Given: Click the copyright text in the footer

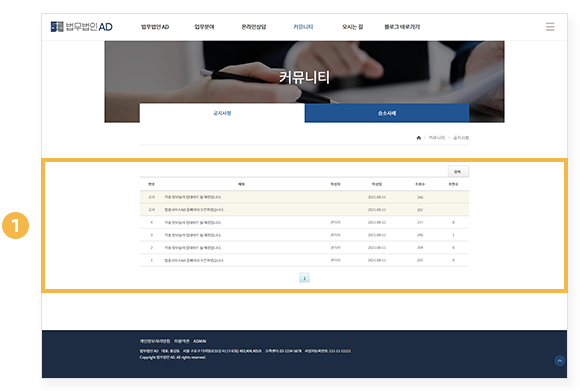Looking at the screenshot, I should 173,357.
